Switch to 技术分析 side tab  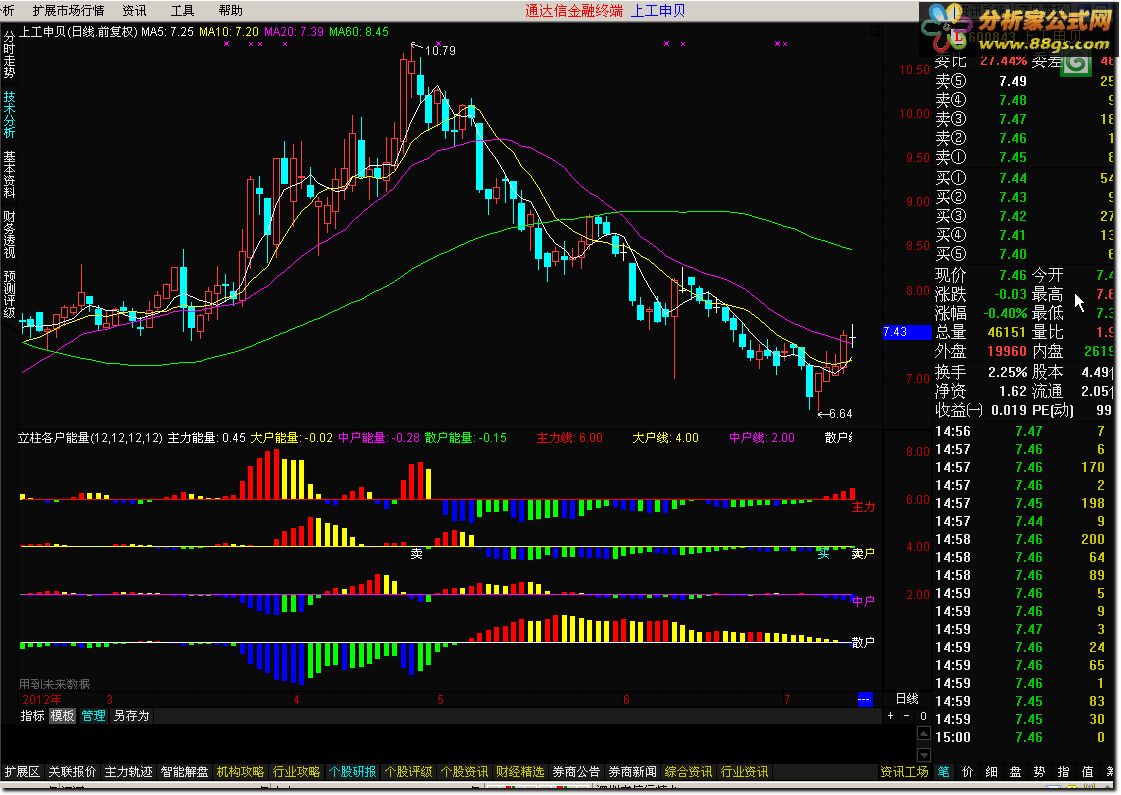pos(9,114)
